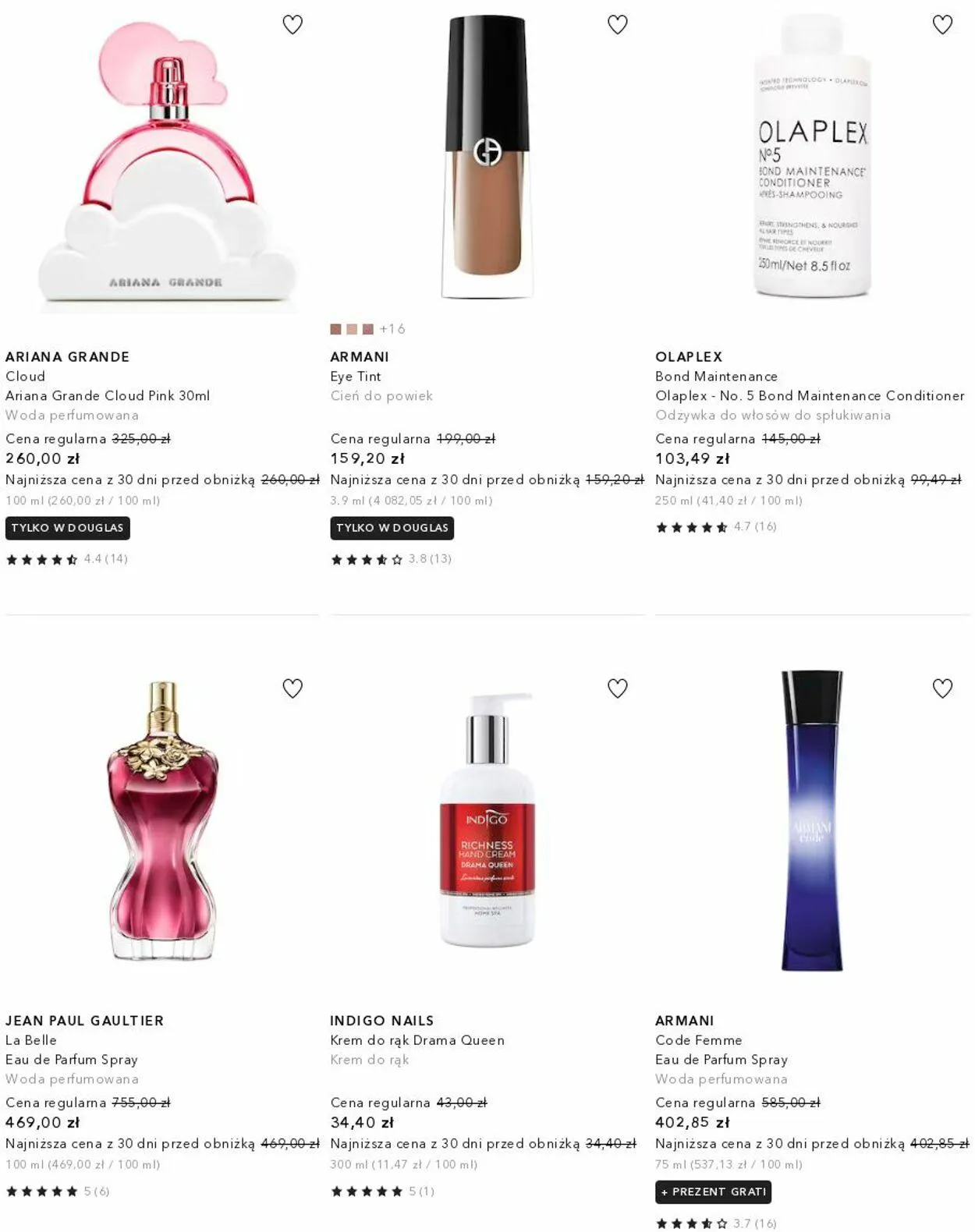975x1232 pixels.
Task: Open Ariana Grande Cloud product image
Action: coord(166,164)
